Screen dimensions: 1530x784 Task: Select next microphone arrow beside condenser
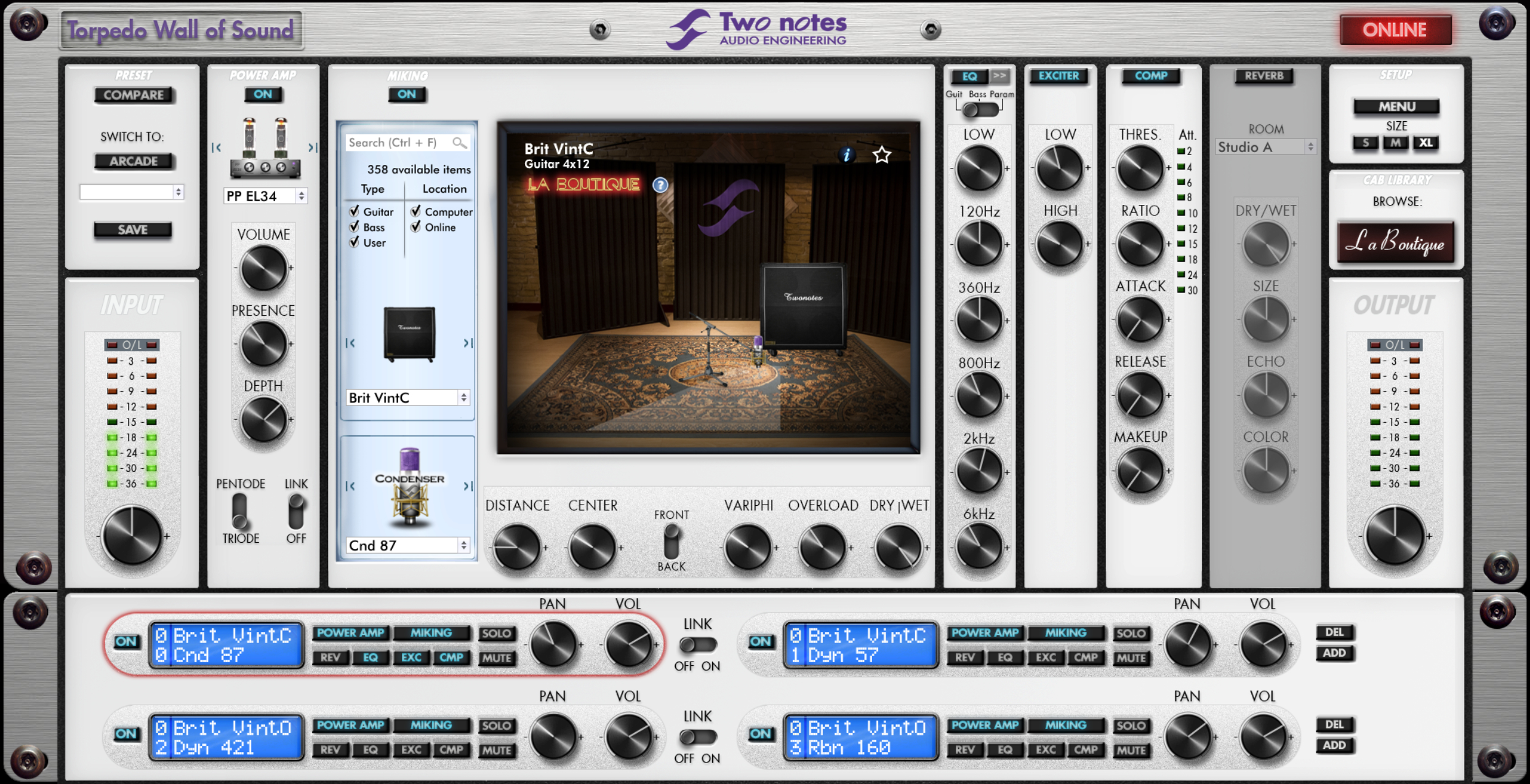click(x=468, y=486)
